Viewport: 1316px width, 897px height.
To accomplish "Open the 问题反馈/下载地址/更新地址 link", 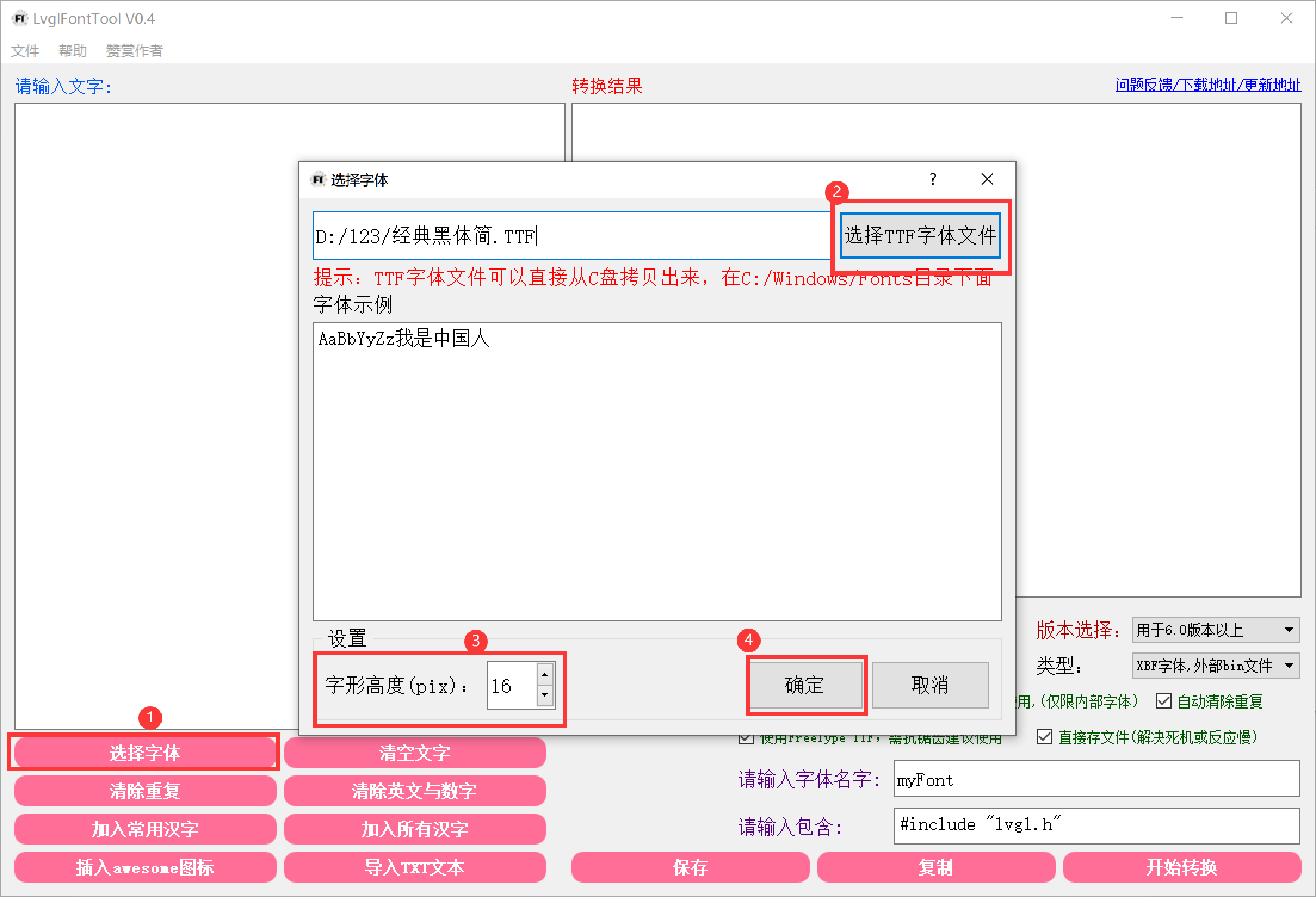I will pos(1207,85).
